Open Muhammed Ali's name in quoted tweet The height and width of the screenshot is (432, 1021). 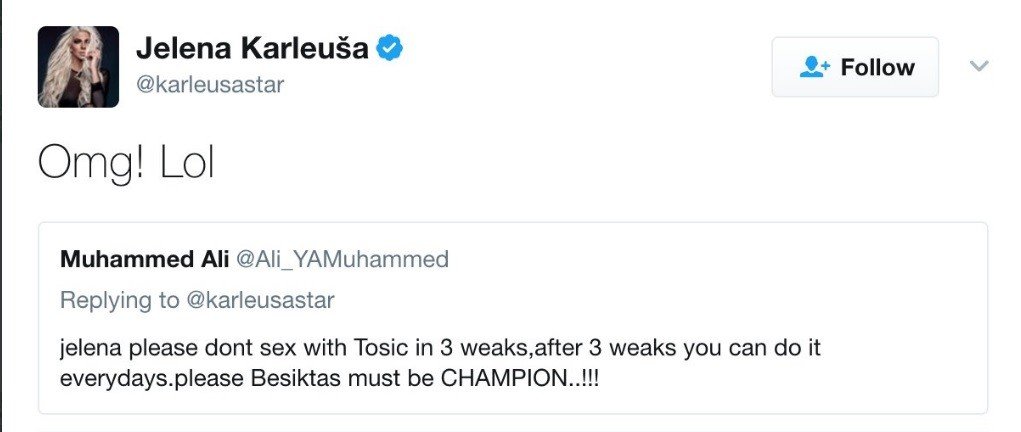point(145,259)
